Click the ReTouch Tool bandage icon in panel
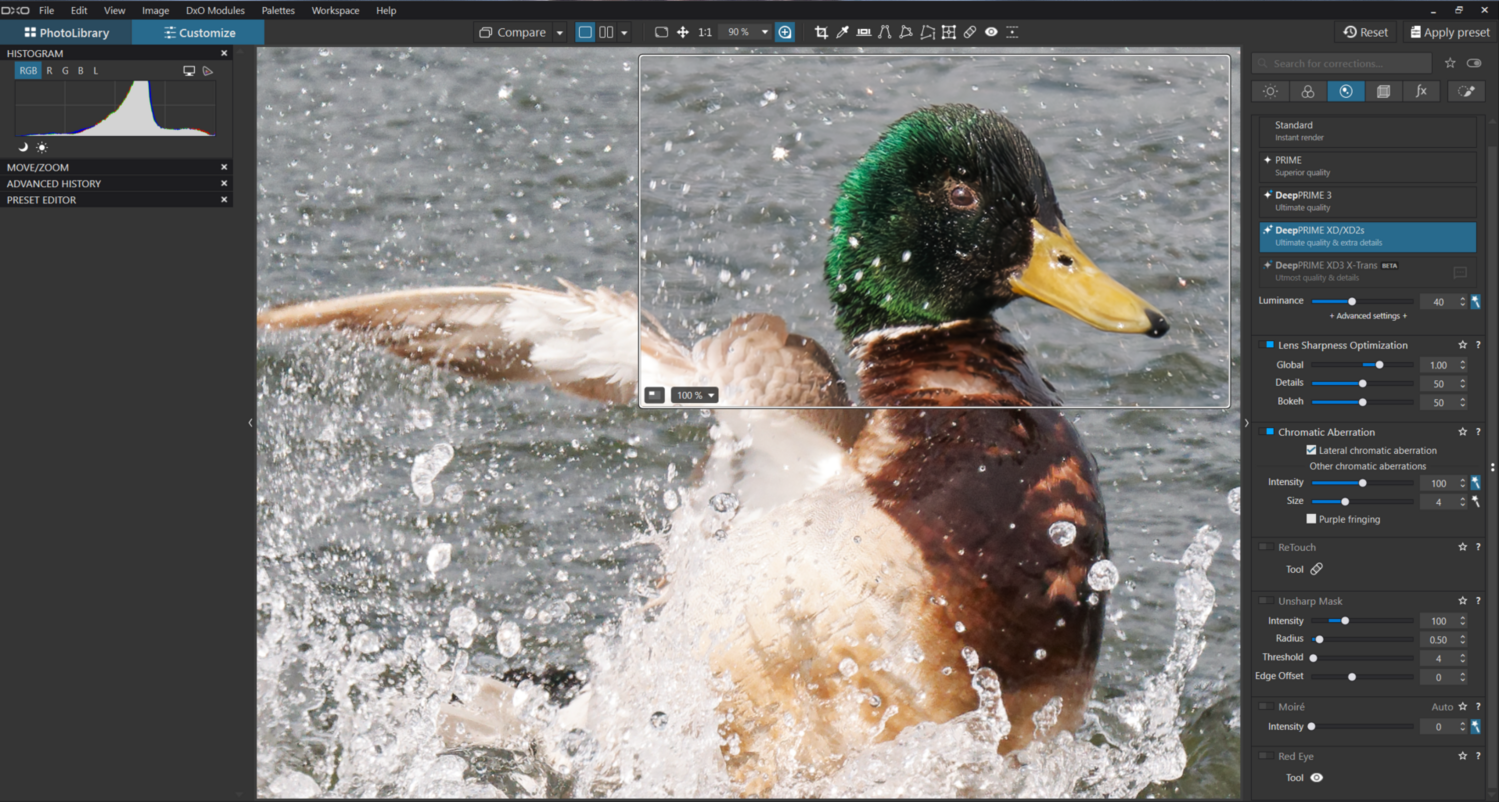Image resolution: width=1499 pixels, height=802 pixels. (1316, 569)
